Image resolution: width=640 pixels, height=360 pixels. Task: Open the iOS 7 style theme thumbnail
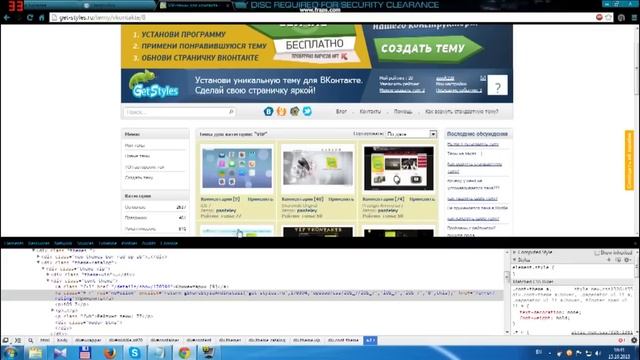237,169
